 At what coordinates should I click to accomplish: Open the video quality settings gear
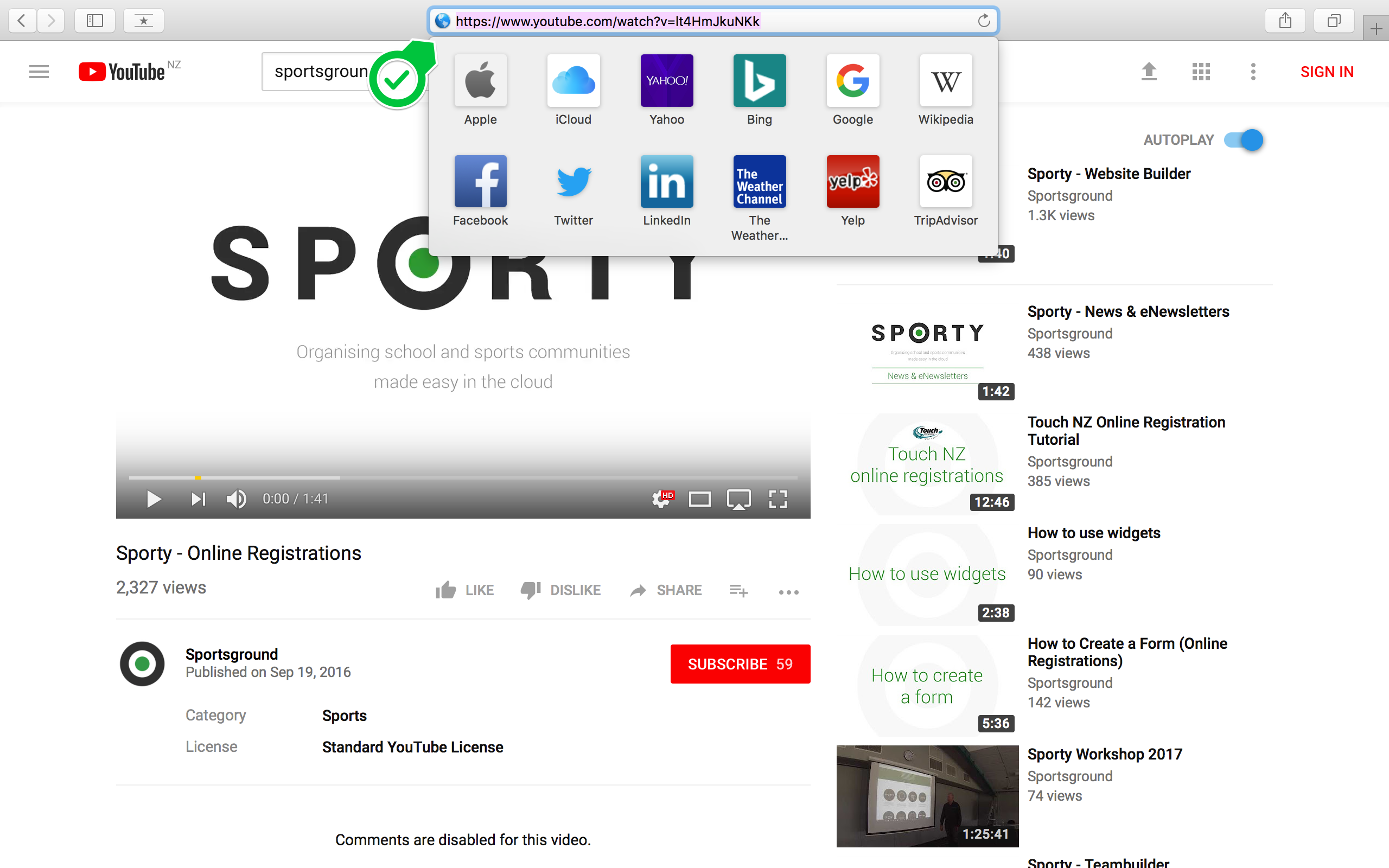point(662,499)
